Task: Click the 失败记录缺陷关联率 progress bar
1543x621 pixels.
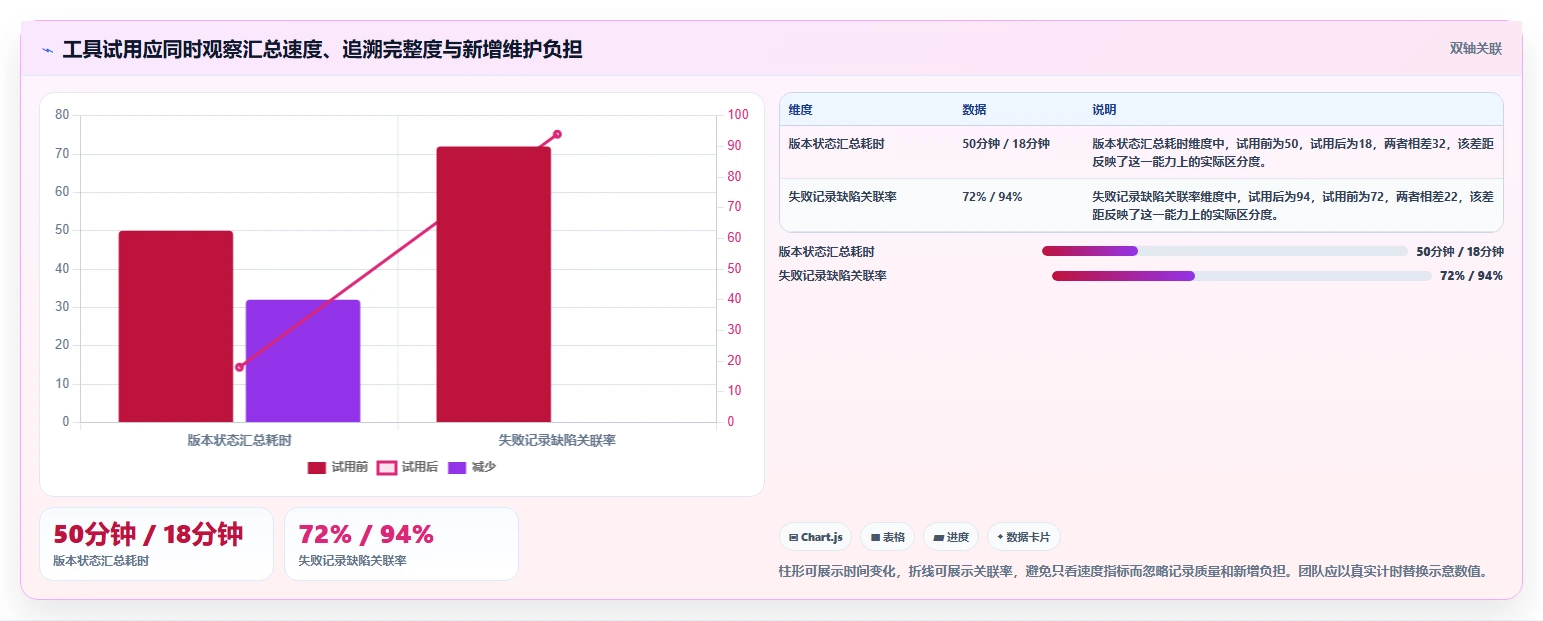Action: (x=1242, y=276)
